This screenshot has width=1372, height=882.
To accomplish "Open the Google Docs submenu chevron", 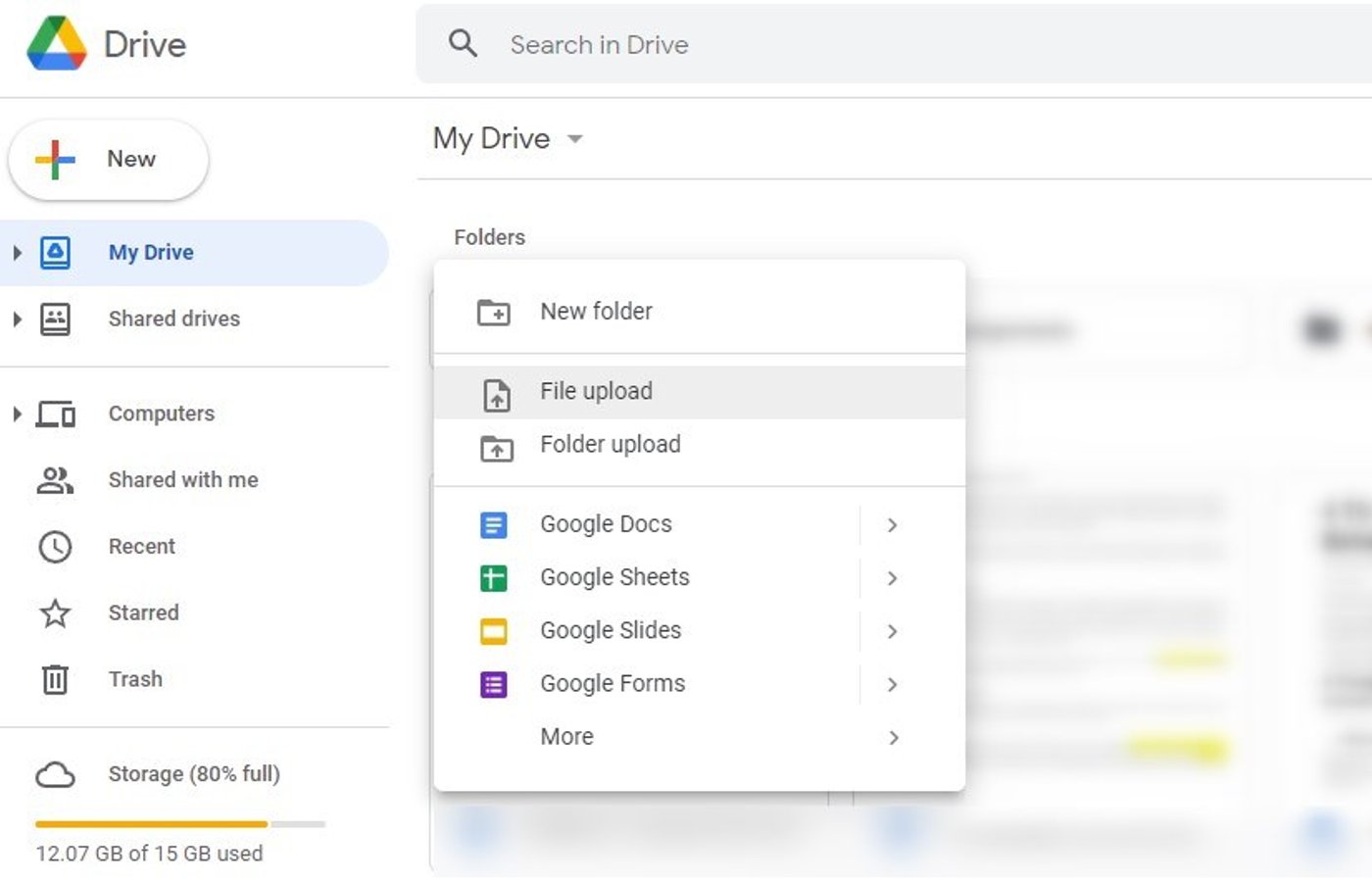I will click(892, 525).
